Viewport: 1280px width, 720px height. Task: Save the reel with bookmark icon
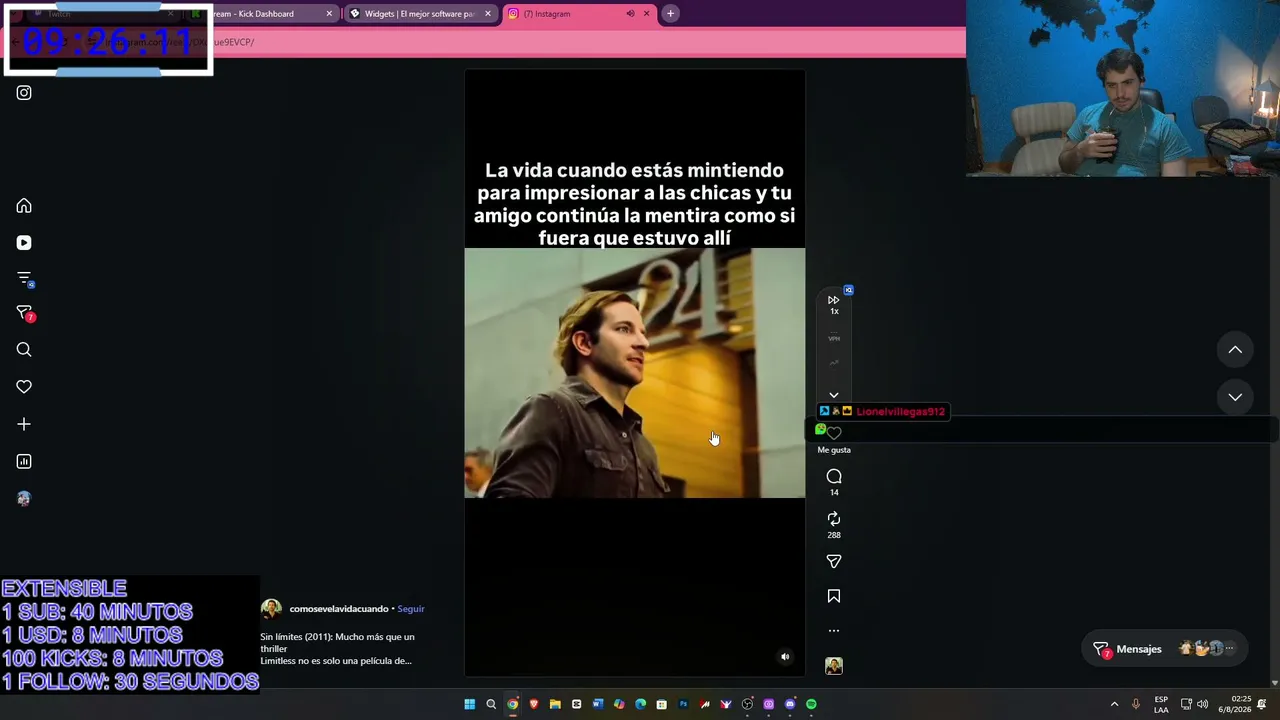click(834, 596)
